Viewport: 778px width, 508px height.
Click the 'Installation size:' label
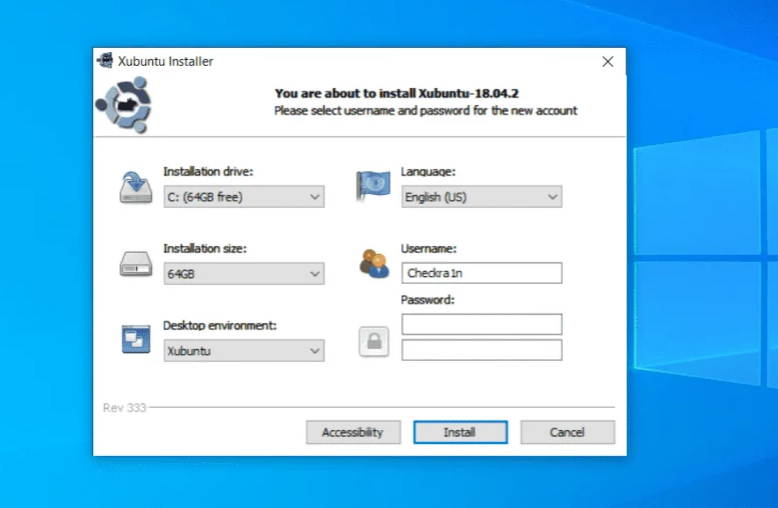tap(205, 249)
